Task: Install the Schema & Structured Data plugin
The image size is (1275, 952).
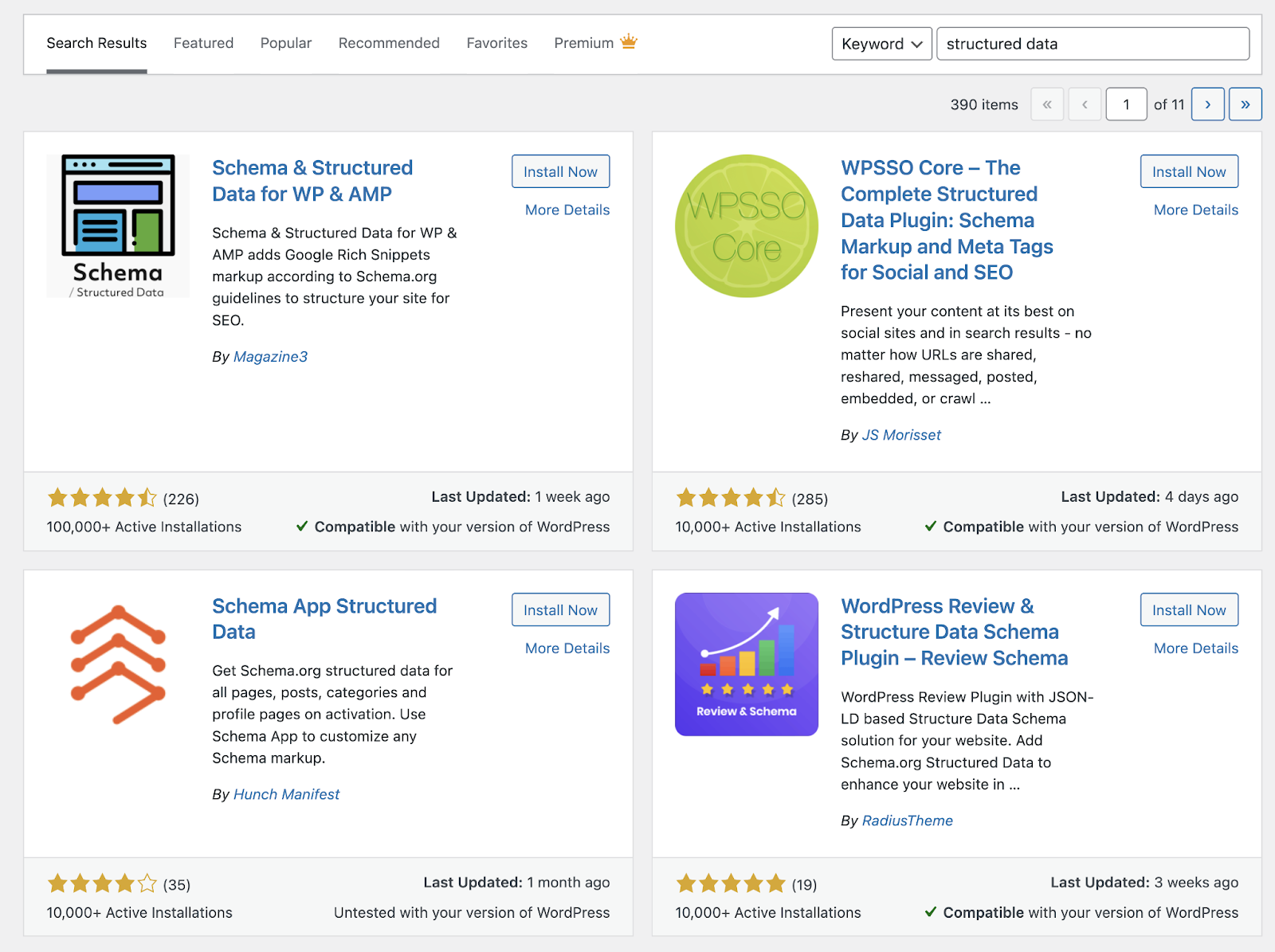Action: click(x=560, y=171)
